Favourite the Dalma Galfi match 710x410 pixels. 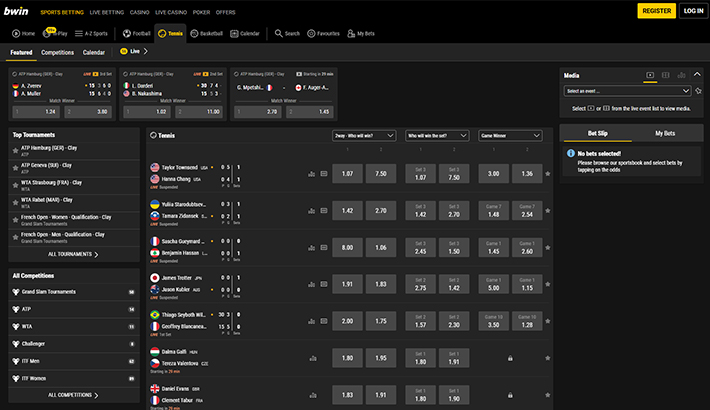tap(547, 358)
